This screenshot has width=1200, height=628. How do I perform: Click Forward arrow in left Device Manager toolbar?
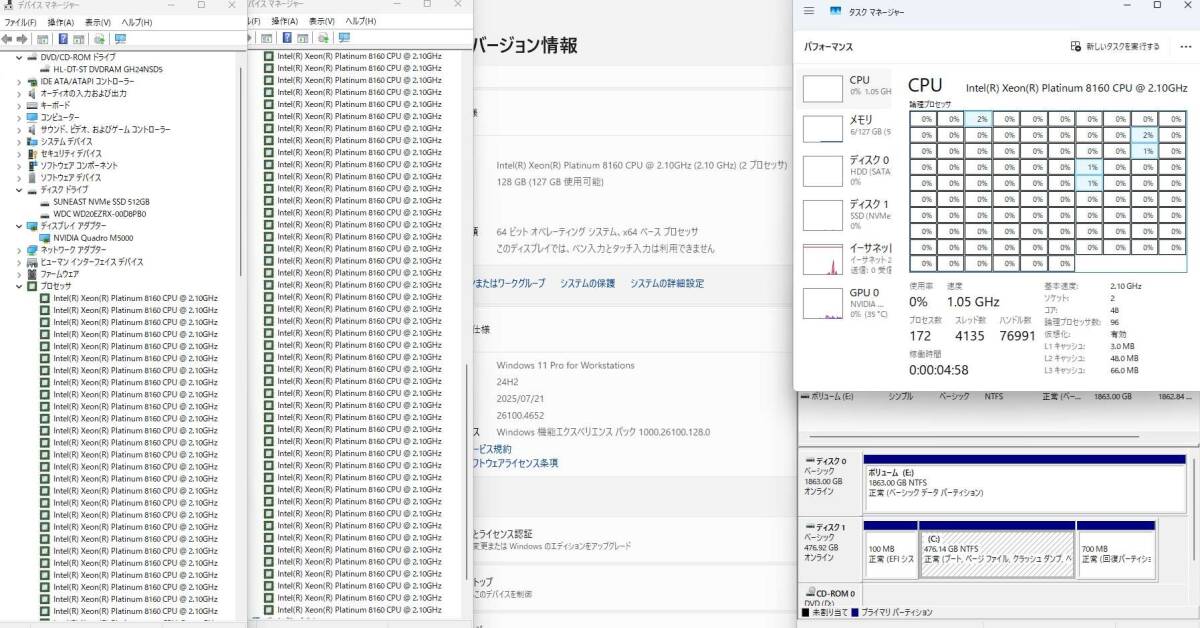[21, 39]
